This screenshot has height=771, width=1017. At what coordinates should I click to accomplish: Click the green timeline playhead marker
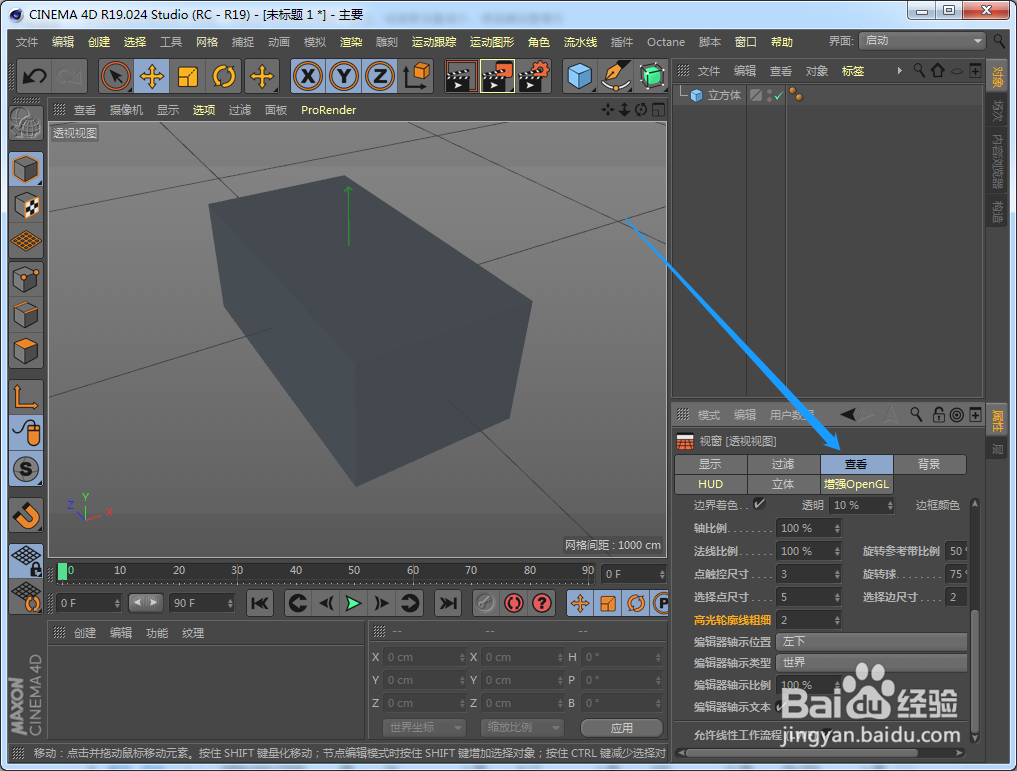pos(62,571)
